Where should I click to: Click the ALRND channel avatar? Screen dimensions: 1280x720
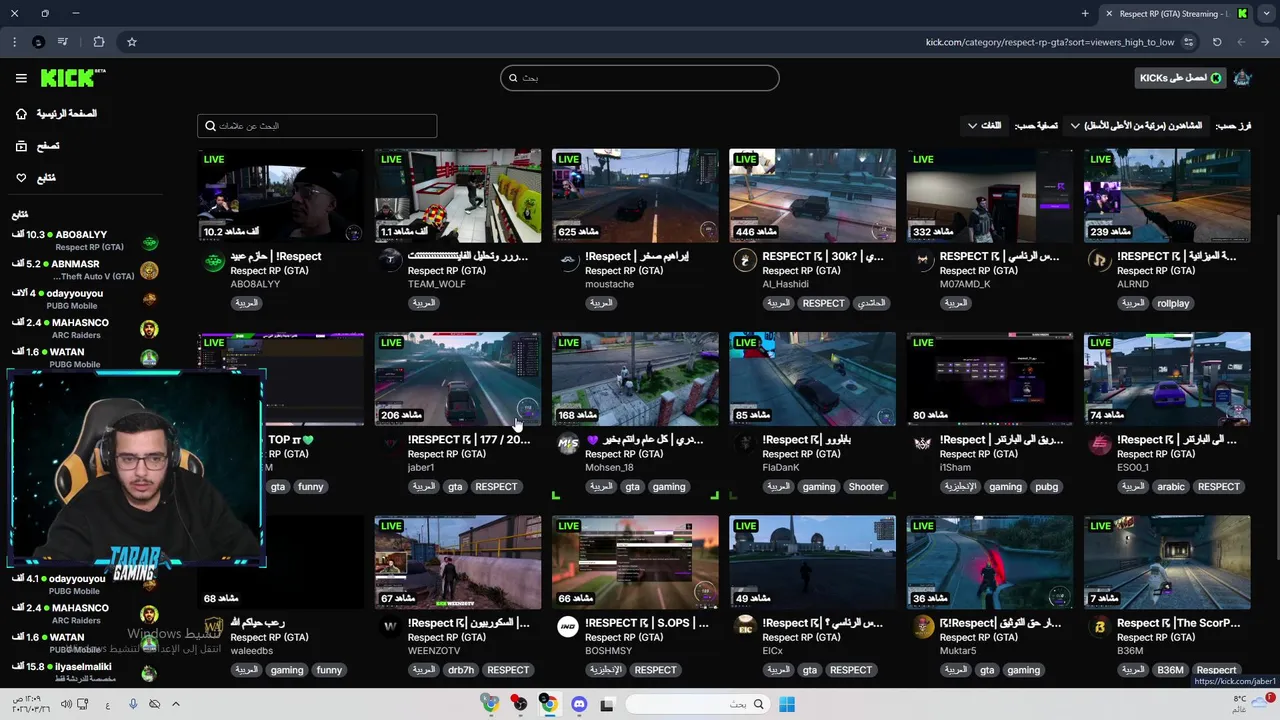click(1100, 262)
